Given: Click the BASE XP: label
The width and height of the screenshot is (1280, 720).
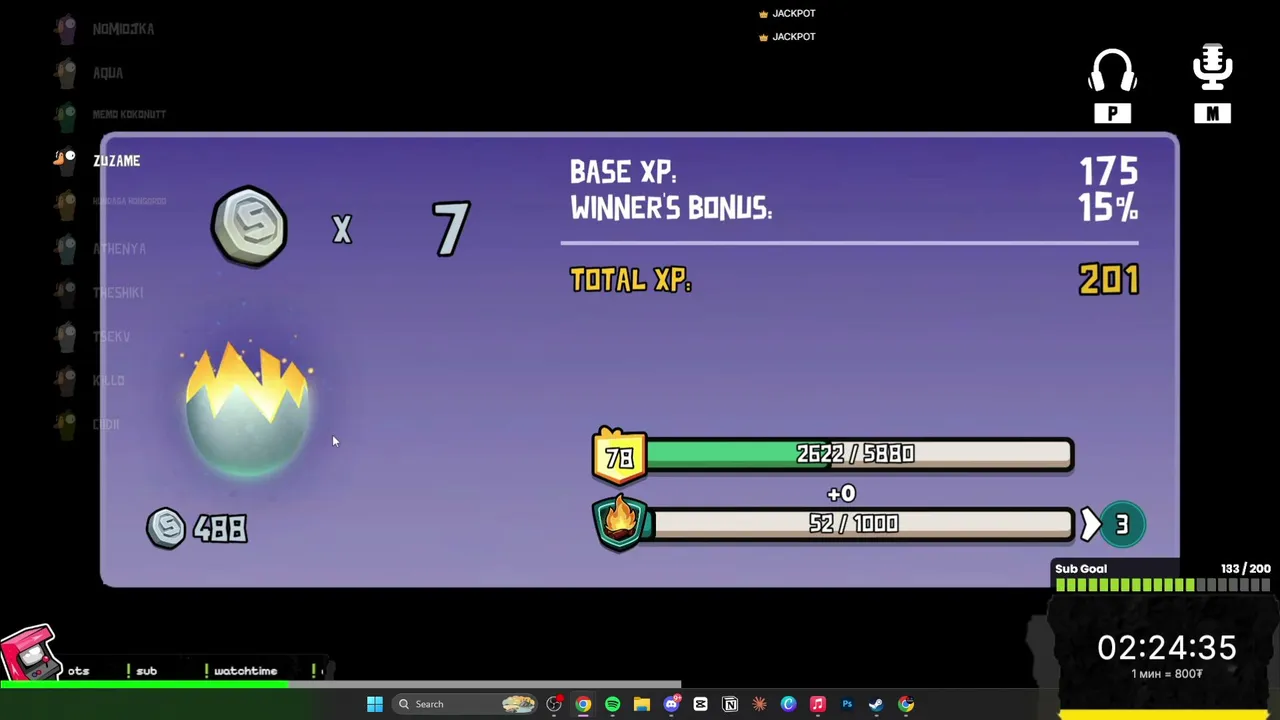Looking at the screenshot, I should (623, 173).
